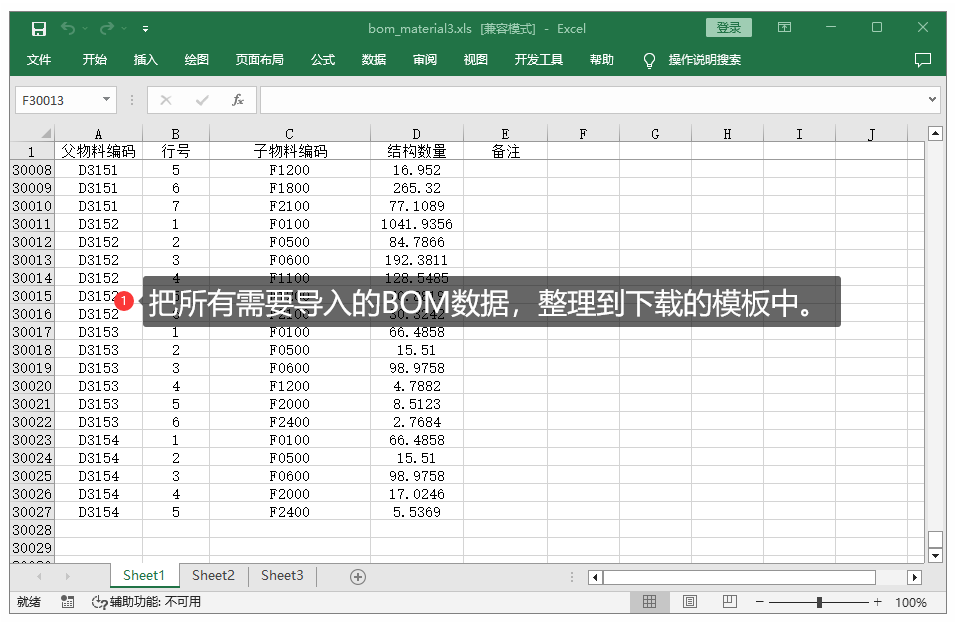The width and height of the screenshot is (956, 625).
Task: Switch to the 插入 ribbon tab
Action: tap(146, 60)
